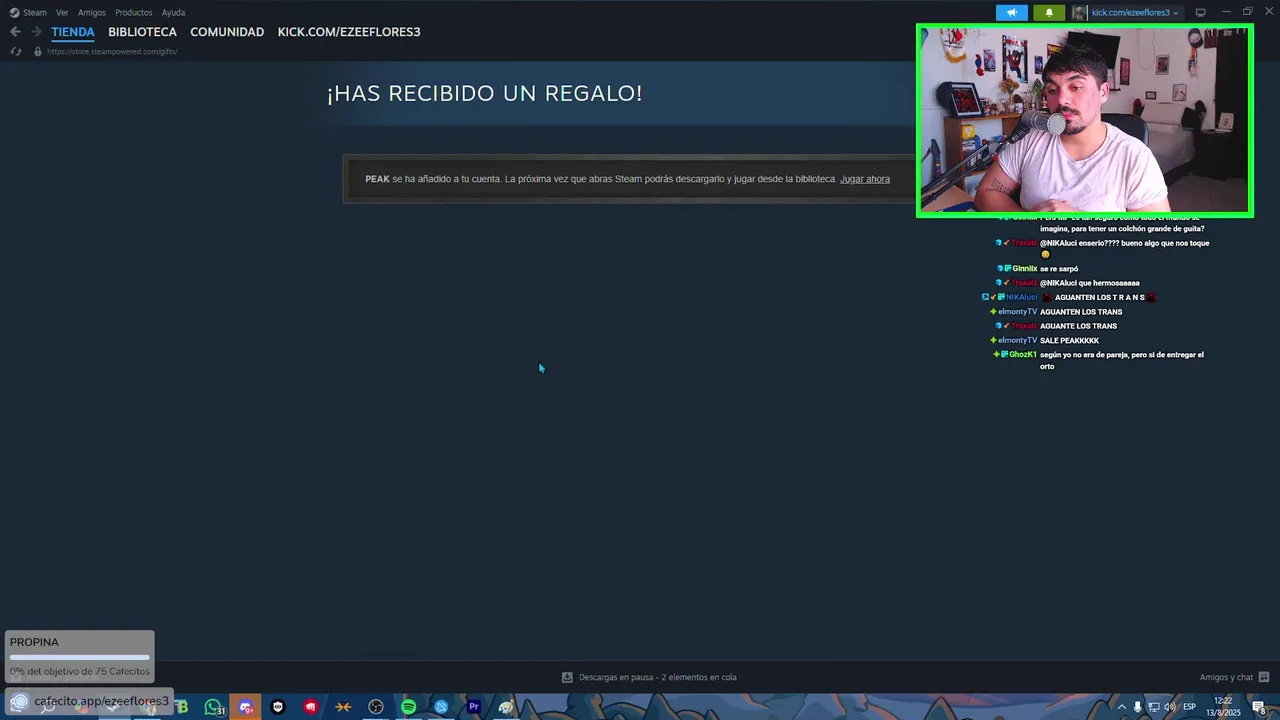Click the downloads icon in status bar
The width and height of the screenshot is (1280, 720).
point(567,677)
